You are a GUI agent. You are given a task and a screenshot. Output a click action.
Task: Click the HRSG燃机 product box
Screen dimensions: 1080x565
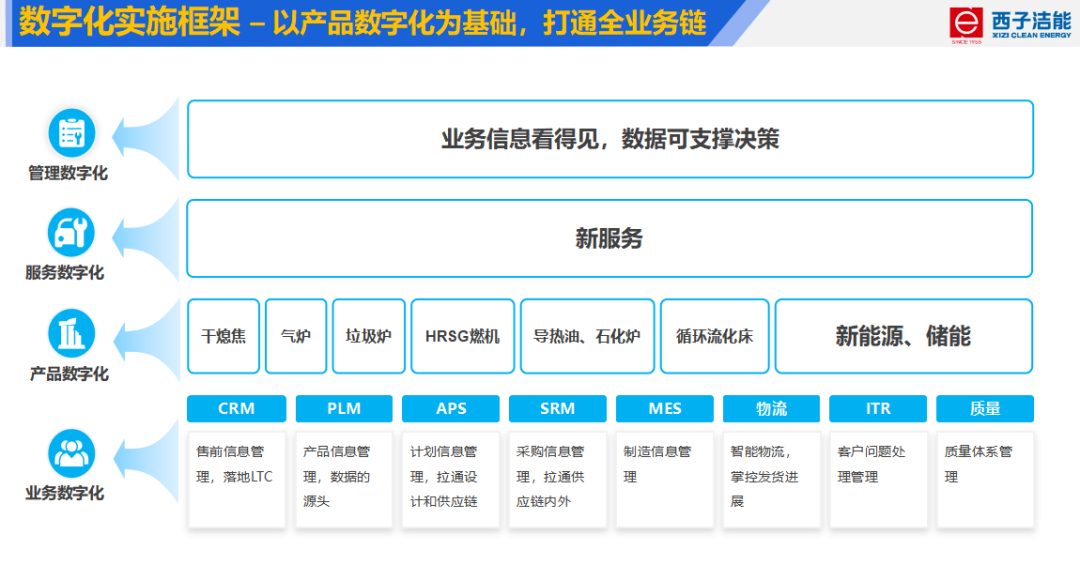point(462,336)
